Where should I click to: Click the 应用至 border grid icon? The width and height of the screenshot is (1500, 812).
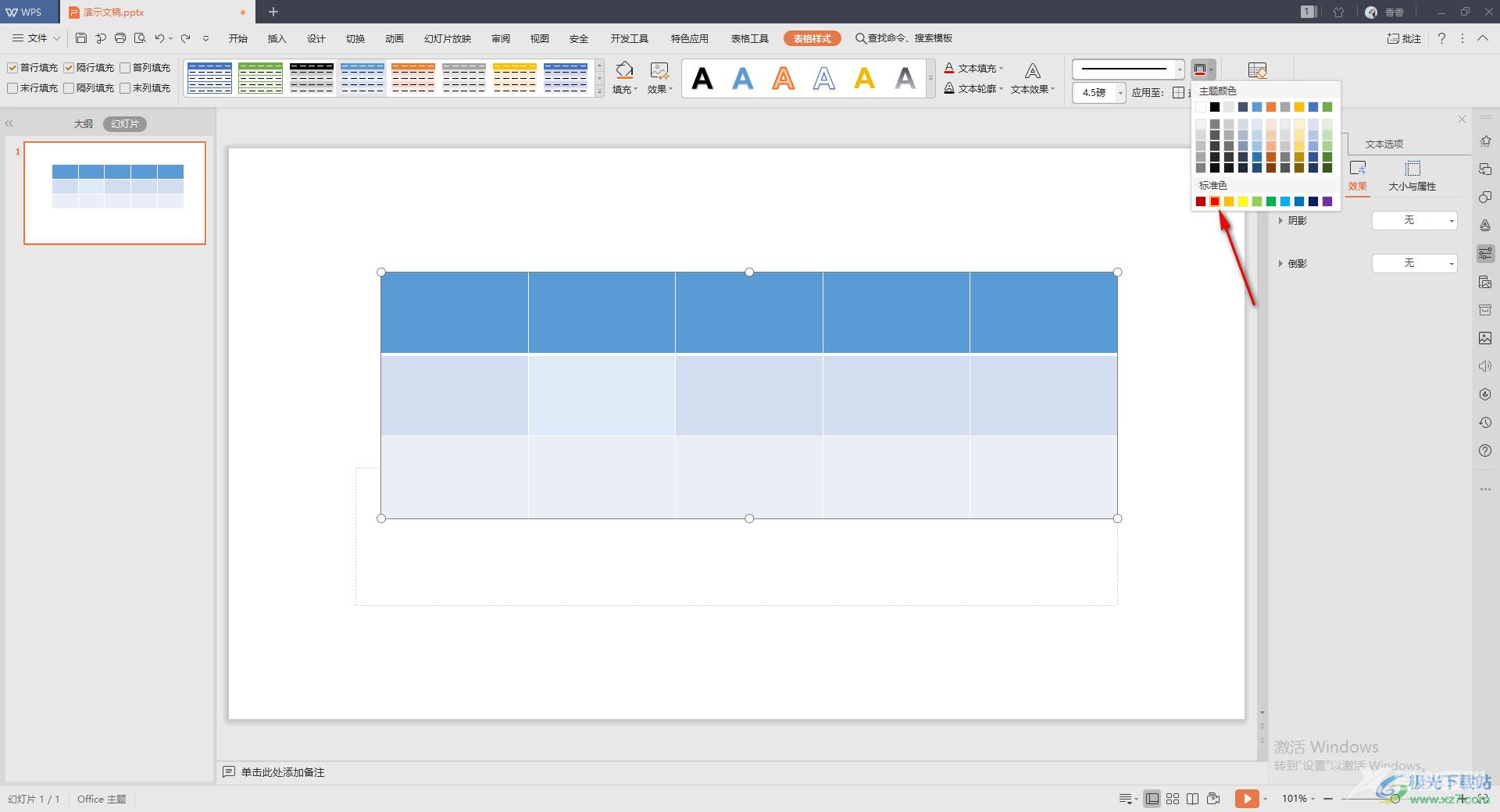(1179, 93)
